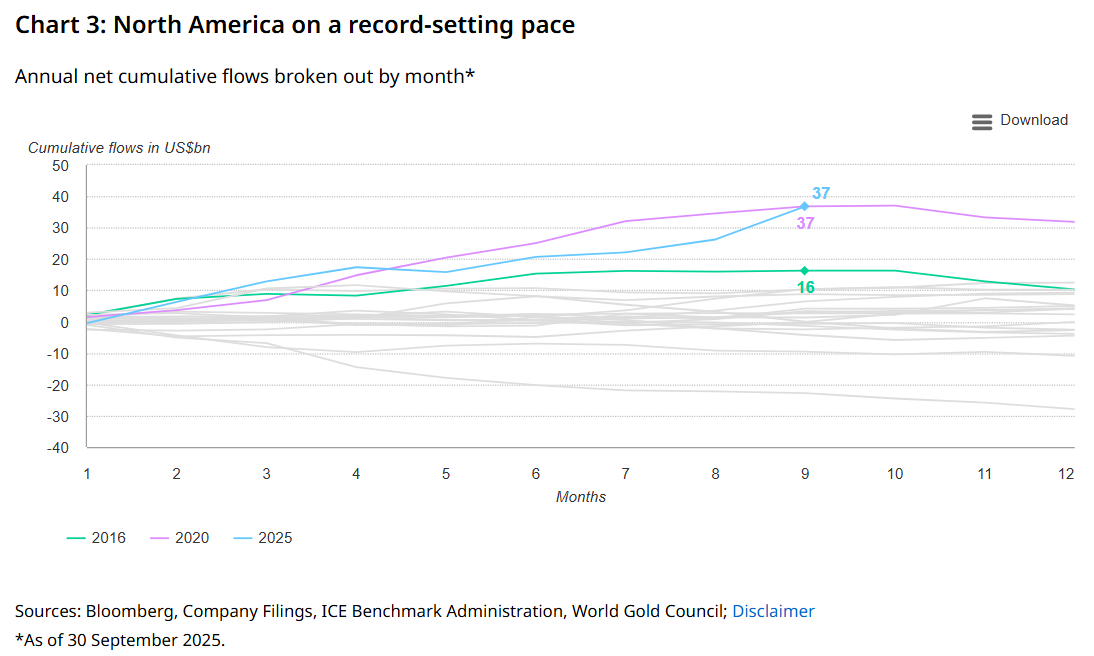Click the Months x-axis title
The width and height of the screenshot is (1094, 656).
(581, 497)
